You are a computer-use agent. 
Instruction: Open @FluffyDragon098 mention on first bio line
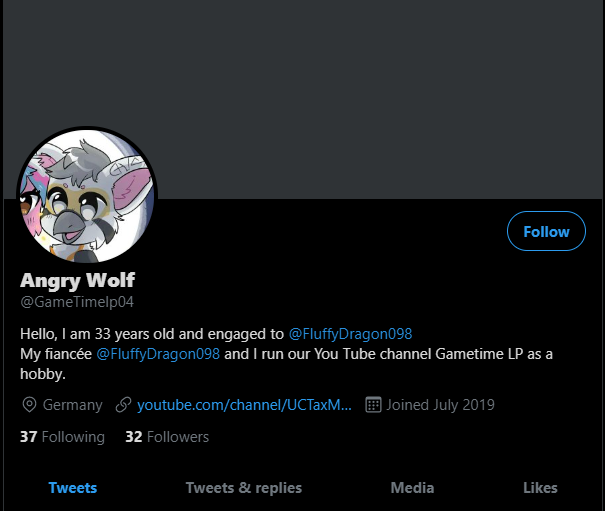coord(350,334)
